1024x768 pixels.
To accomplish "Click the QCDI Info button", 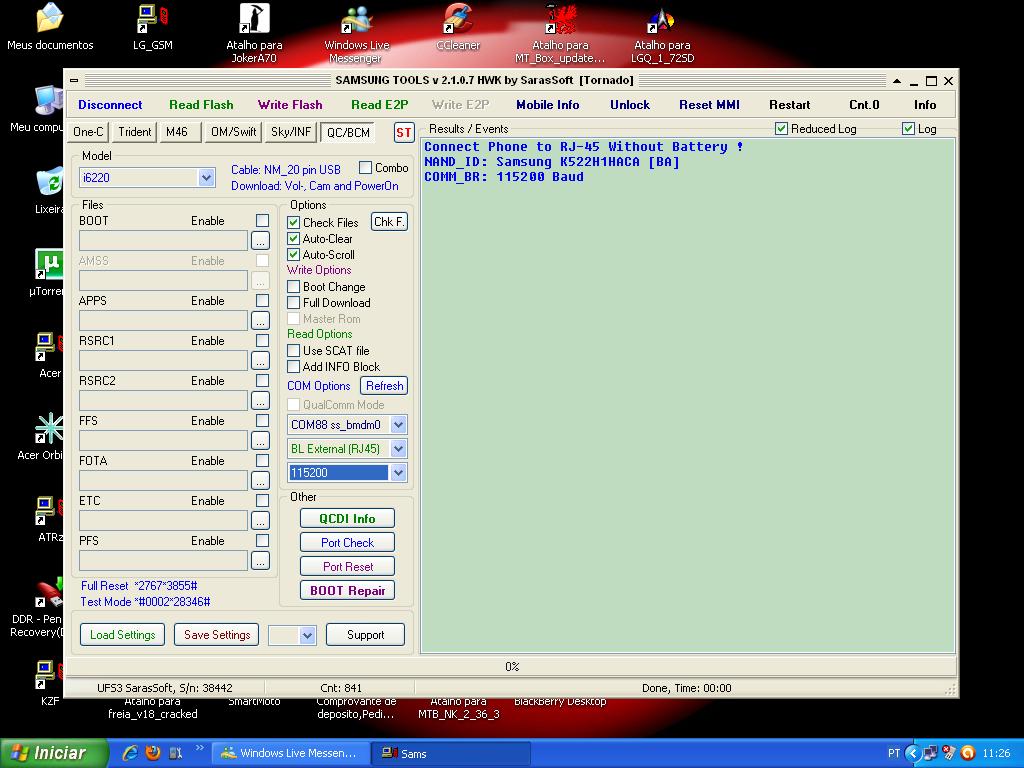I will coord(347,519).
